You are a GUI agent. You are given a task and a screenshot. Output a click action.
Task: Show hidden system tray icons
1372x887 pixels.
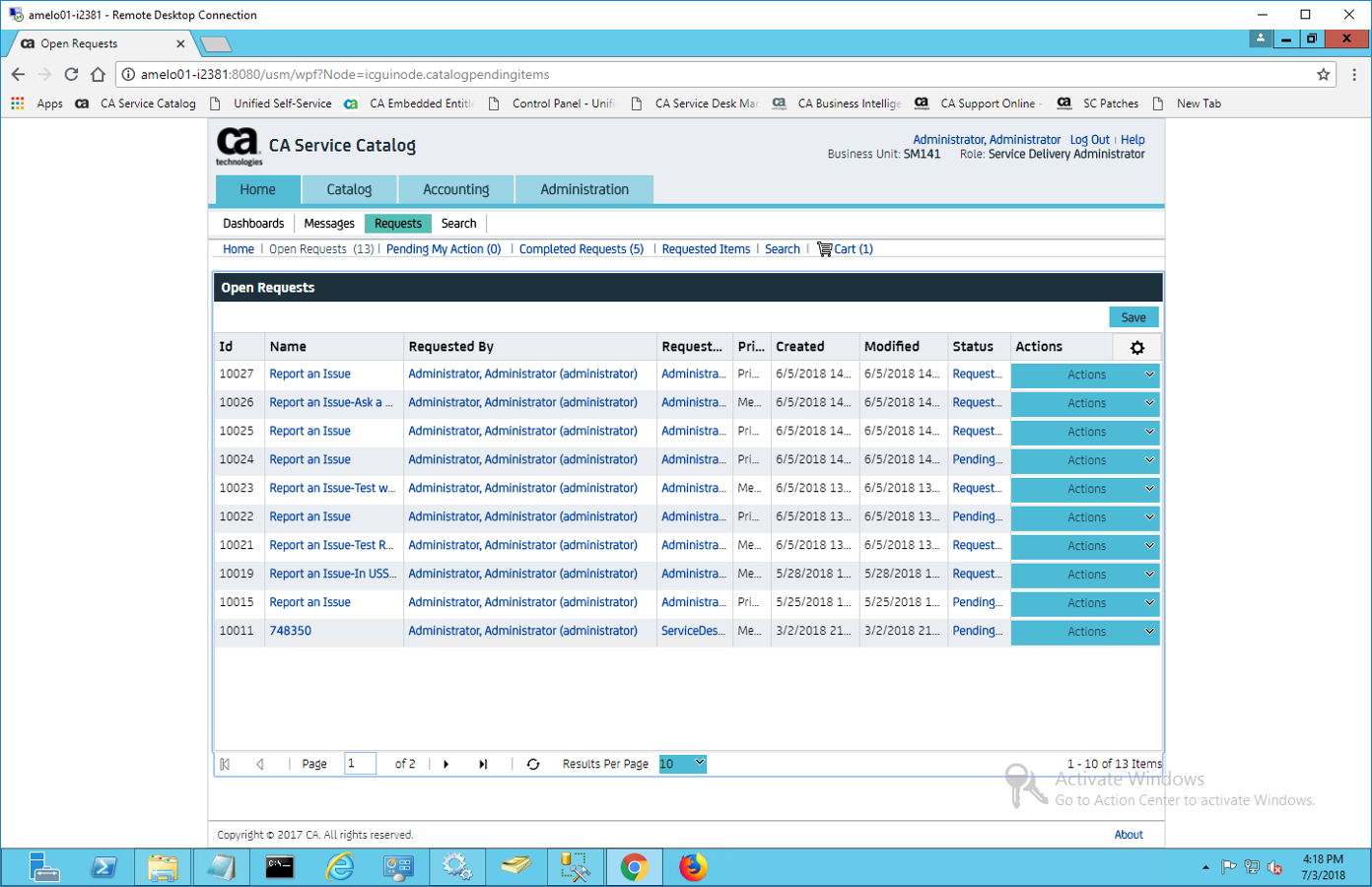click(x=1205, y=867)
